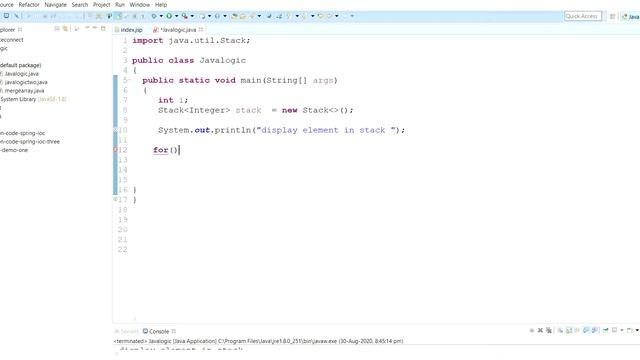Open the Window menu
This screenshot has height=360, width=640.
tap(140, 4)
